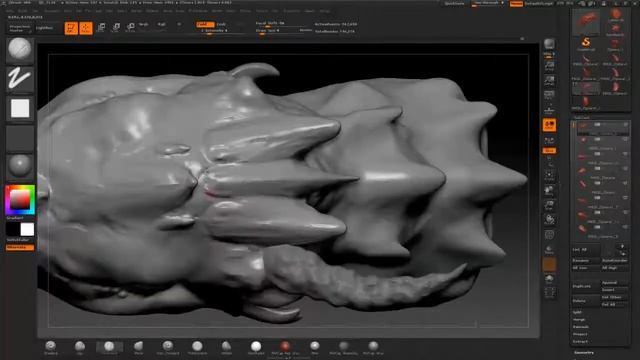The width and height of the screenshot is (640, 360).
Task: Toggle the orange Transp button
Action: pyautogui.click(x=549, y=264)
